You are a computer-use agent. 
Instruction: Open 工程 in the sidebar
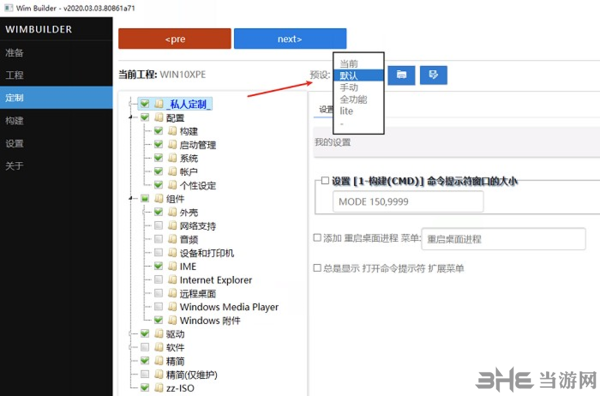56,75
